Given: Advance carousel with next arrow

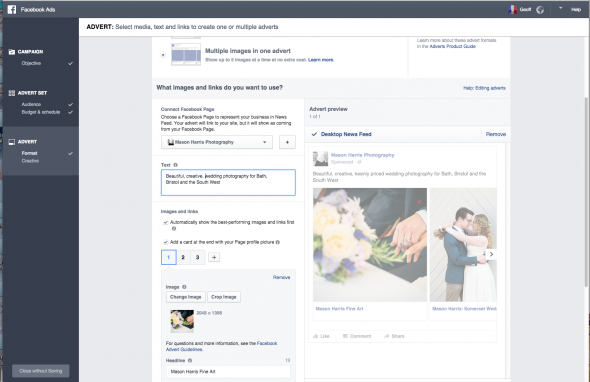Looking at the screenshot, I should tap(491, 254).
